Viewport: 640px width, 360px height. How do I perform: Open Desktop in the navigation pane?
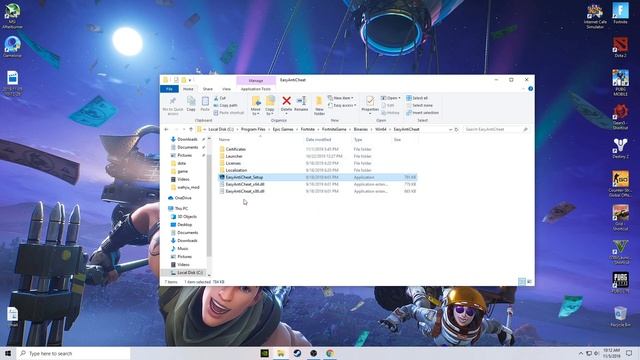[184, 224]
